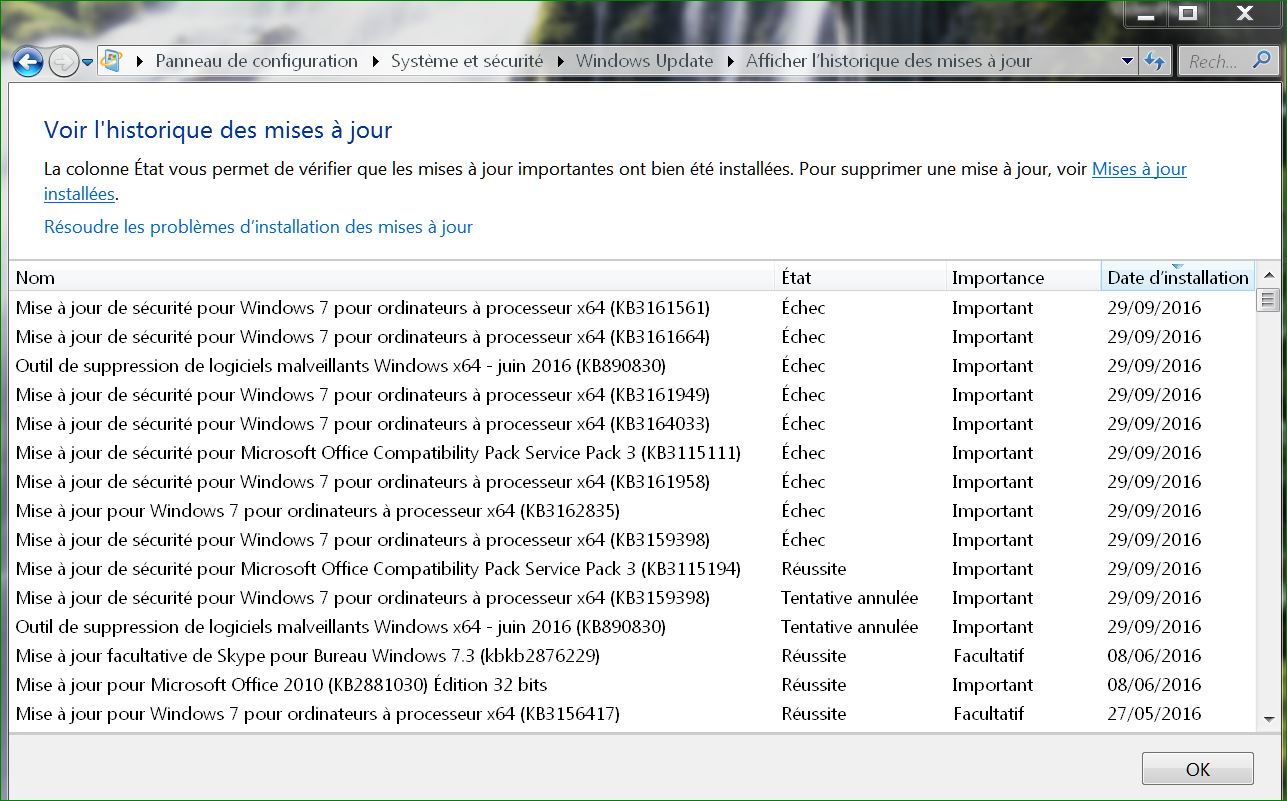
Task: Minimize the window
Action: coord(1145,13)
